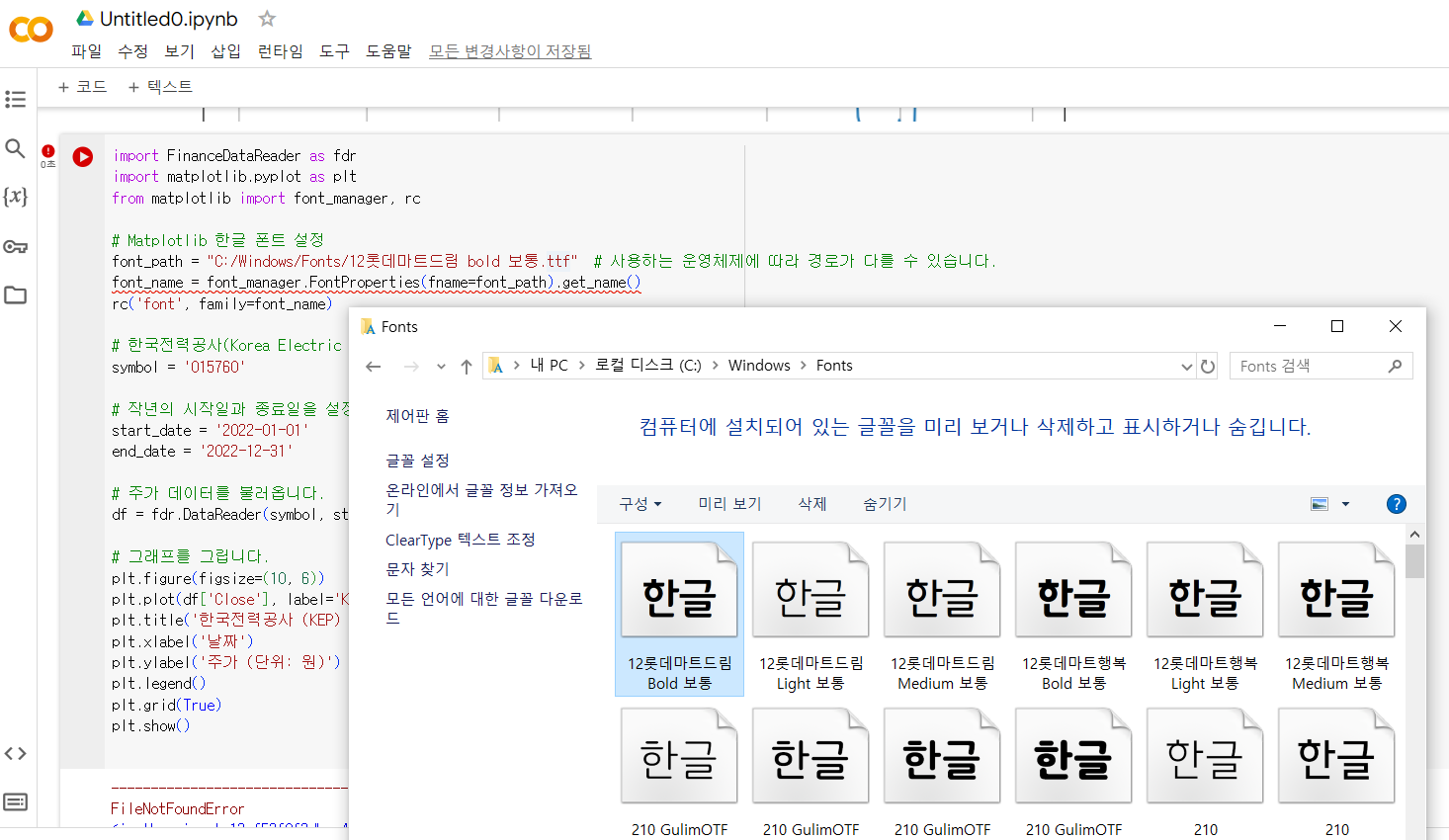
Task: Select 12롯데마트행복 Light 보통 font
Action: tap(1205, 615)
